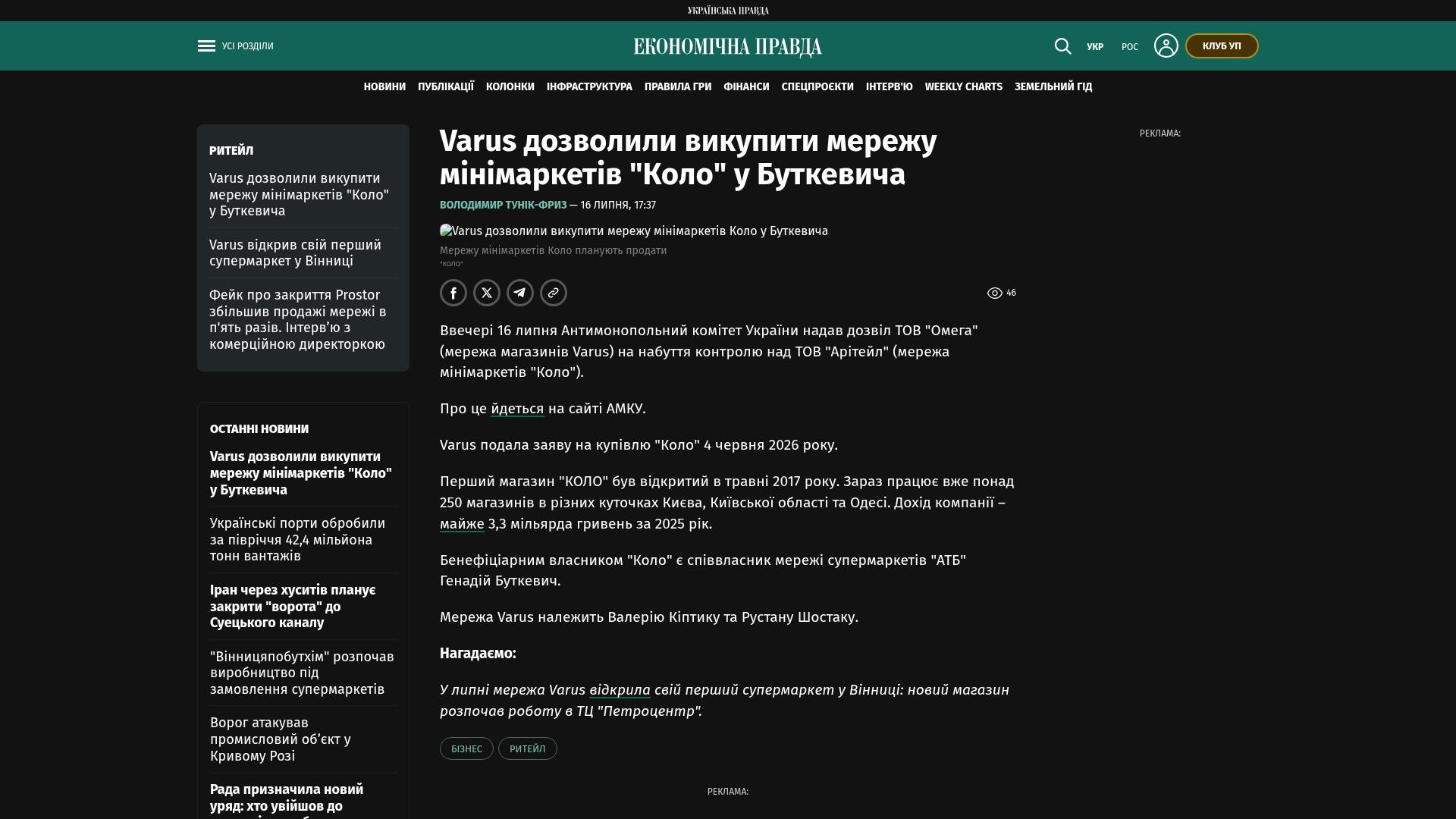Go to Новини section
Viewport: 1456px width, 819px height.
(x=384, y=87)
